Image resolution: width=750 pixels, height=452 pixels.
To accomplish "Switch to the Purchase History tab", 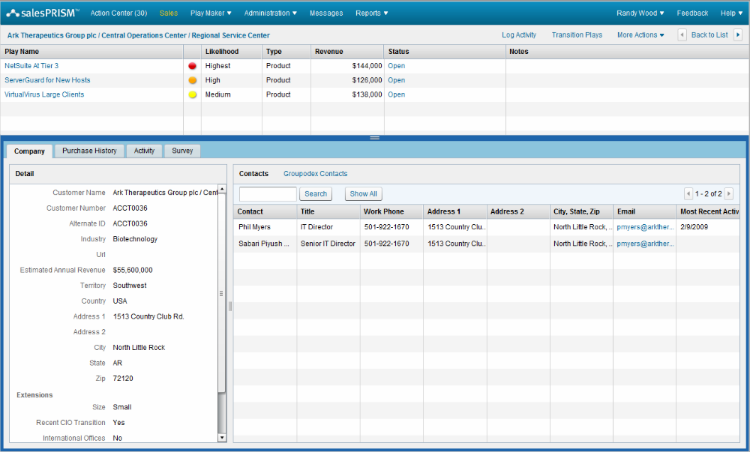I will click(x=89, y=151).
